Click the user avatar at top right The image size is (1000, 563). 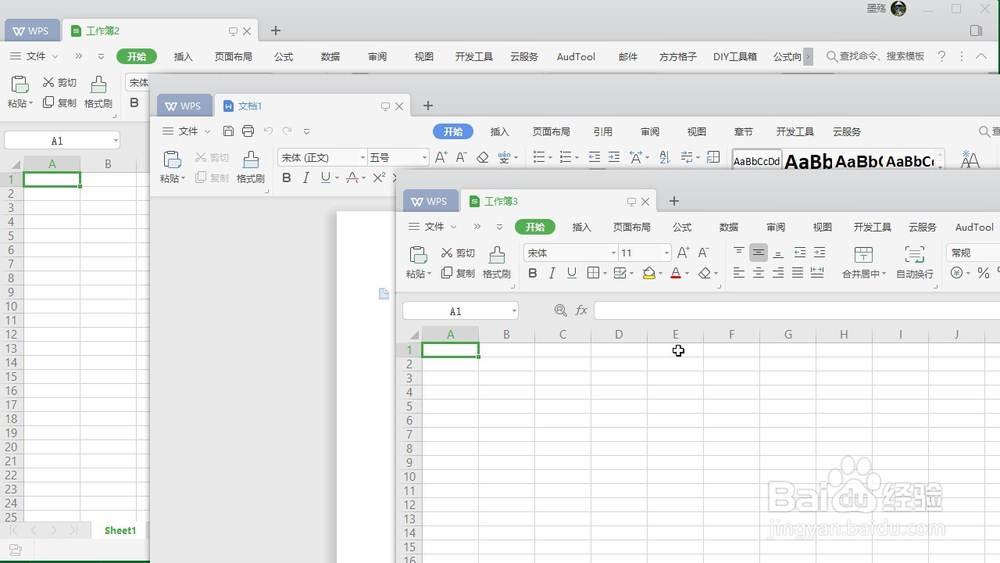(899, 8)
